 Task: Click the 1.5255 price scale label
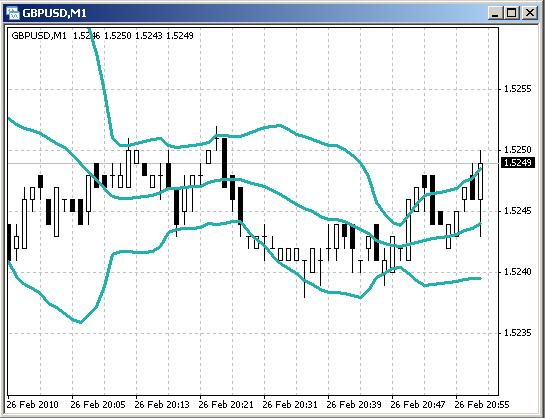click(x=518, y=89)
